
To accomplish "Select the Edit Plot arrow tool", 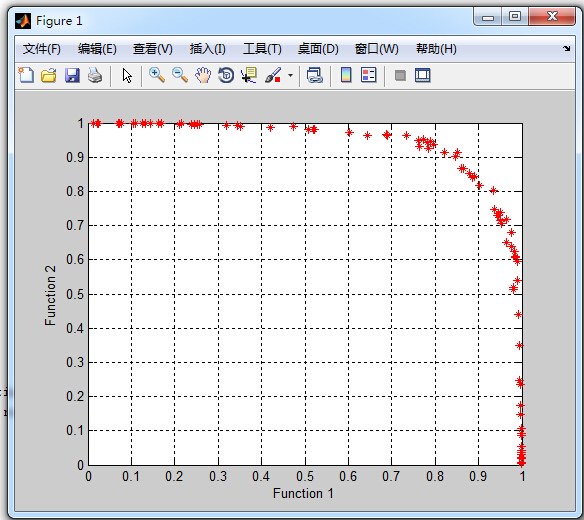I will tap(127, 75).
